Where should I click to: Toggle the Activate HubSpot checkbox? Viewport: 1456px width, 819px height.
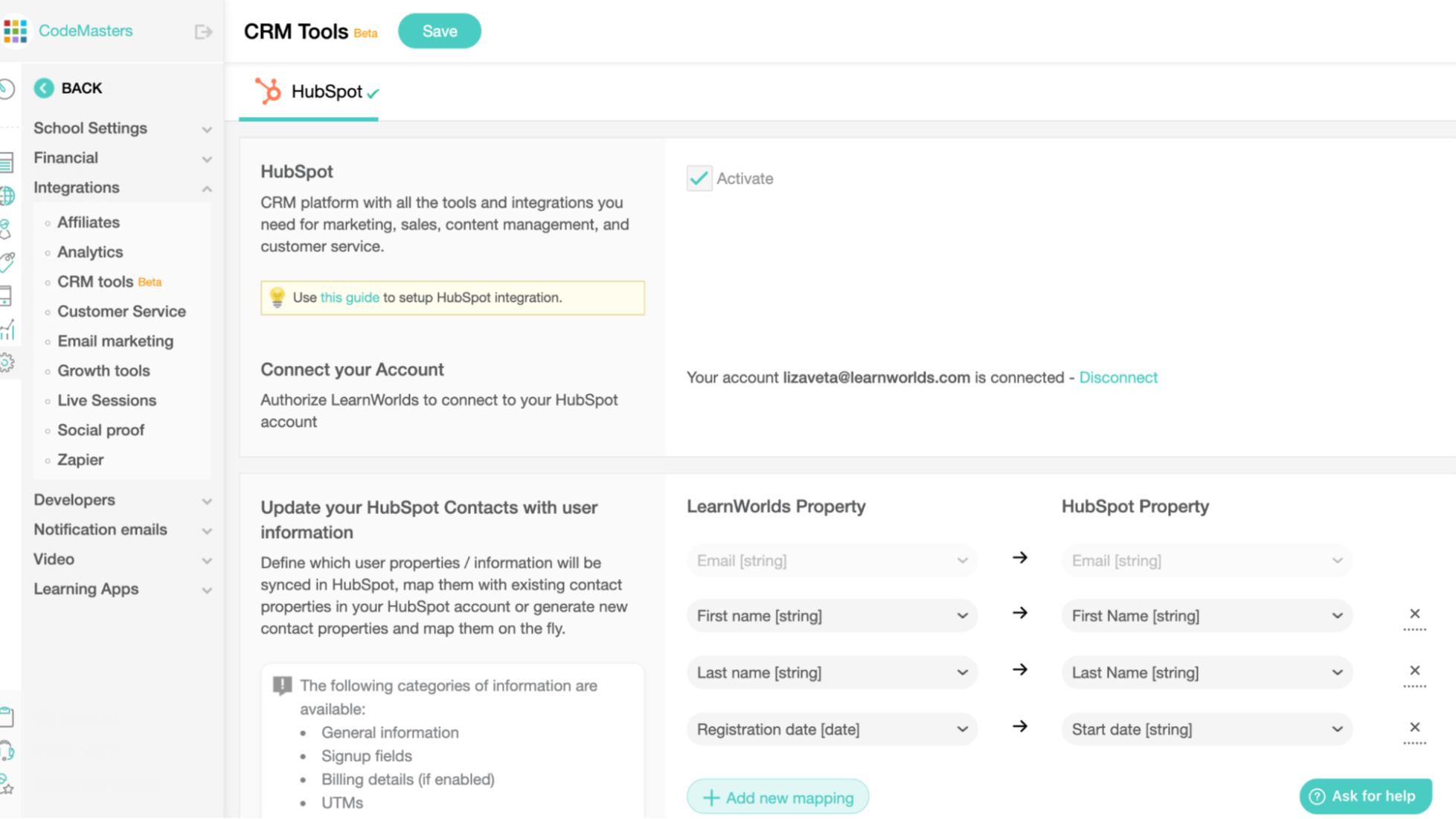pyautogui.click(x=699, y=179)
